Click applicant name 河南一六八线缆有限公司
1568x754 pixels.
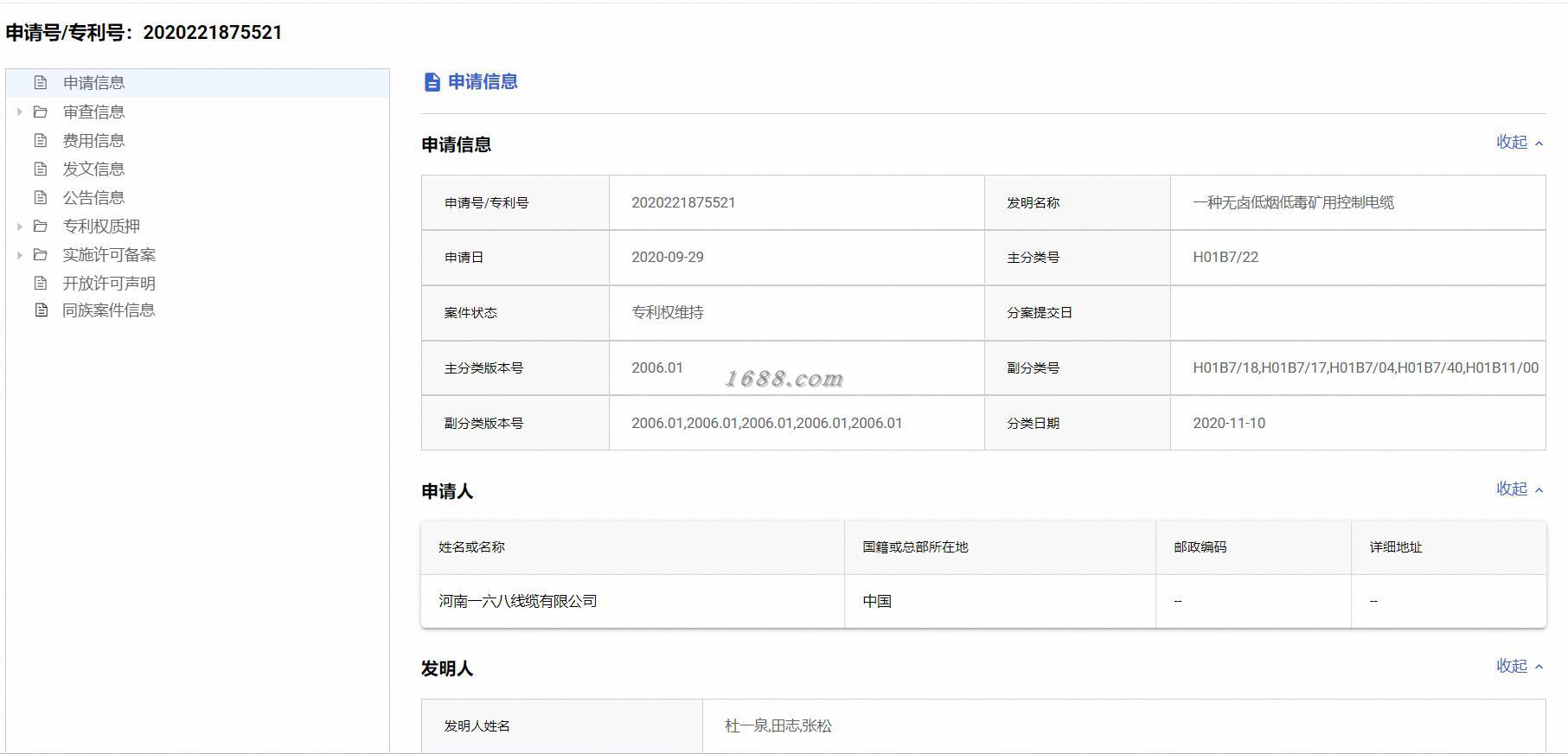coord(518,601)
